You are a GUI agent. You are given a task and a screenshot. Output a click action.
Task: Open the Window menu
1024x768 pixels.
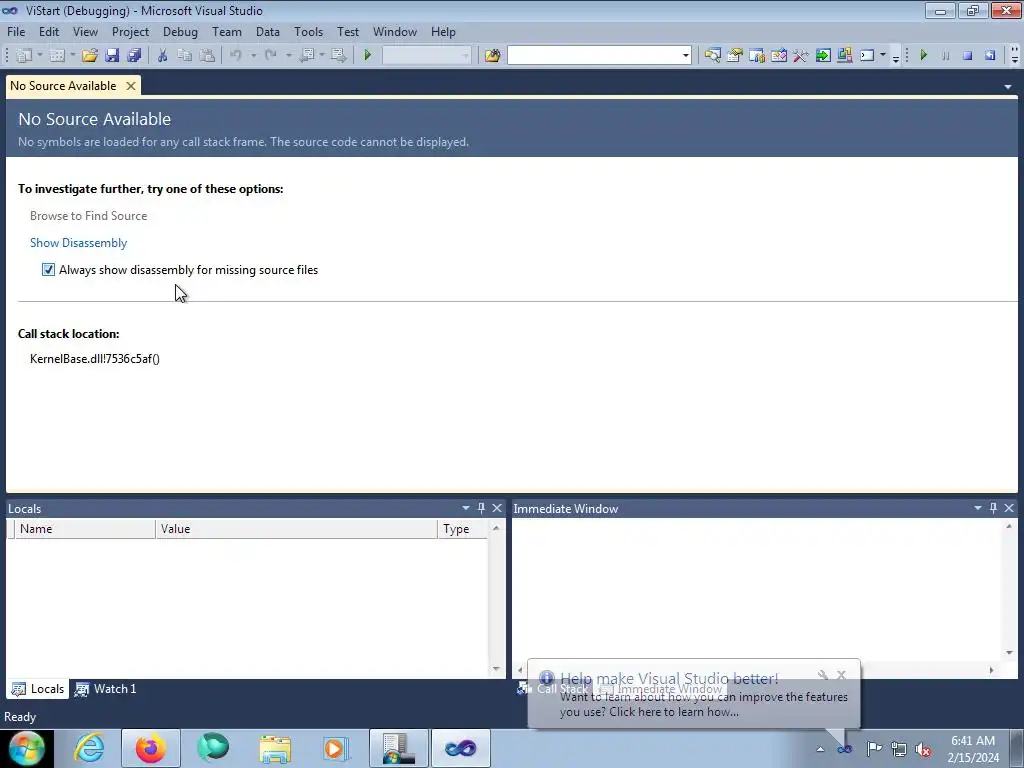[394, 31]
